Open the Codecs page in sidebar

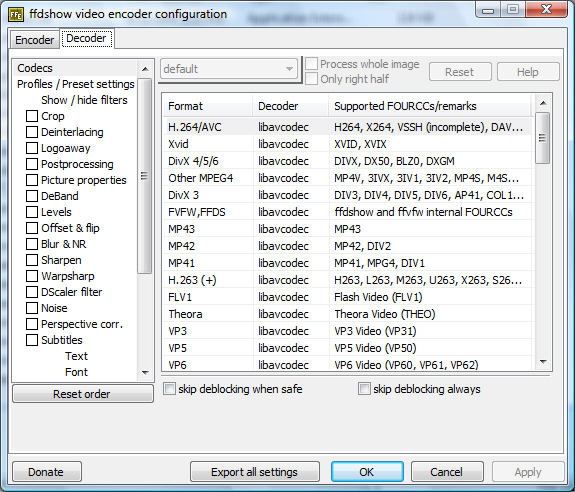[35, 68]
